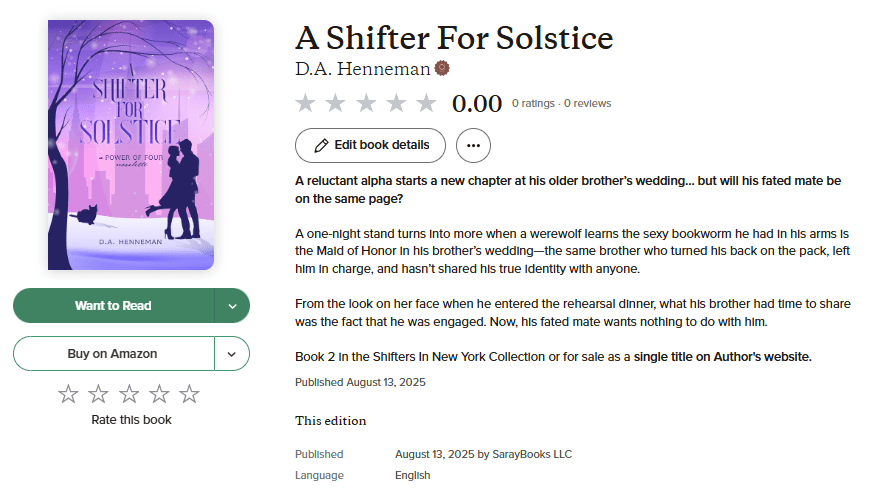Image resolution: width=872 pixels, height=494 pixels.
Task: Open the three-dots more options button
Action: click(473, 145)
